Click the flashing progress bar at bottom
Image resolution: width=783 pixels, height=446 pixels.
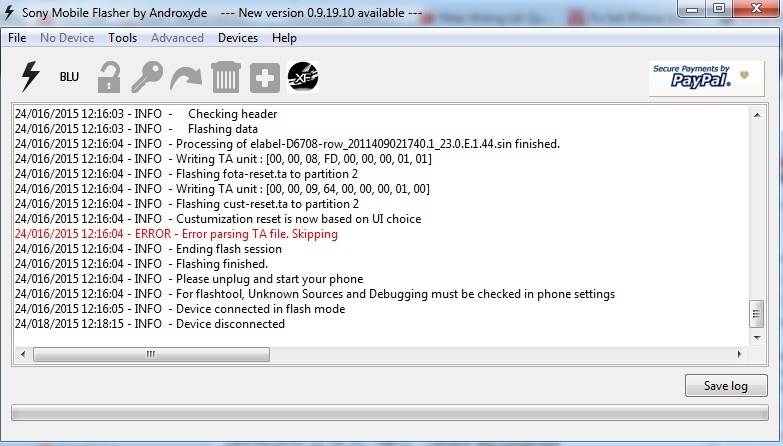(390, 413)
